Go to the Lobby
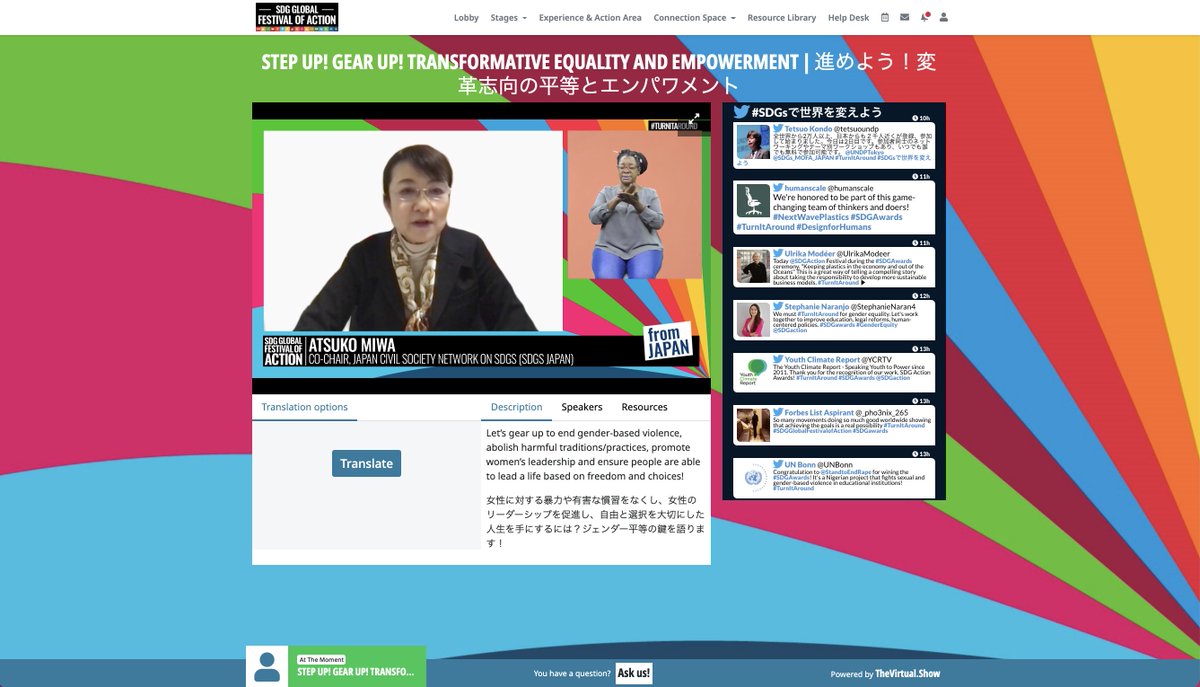 (x=466, y=18)
